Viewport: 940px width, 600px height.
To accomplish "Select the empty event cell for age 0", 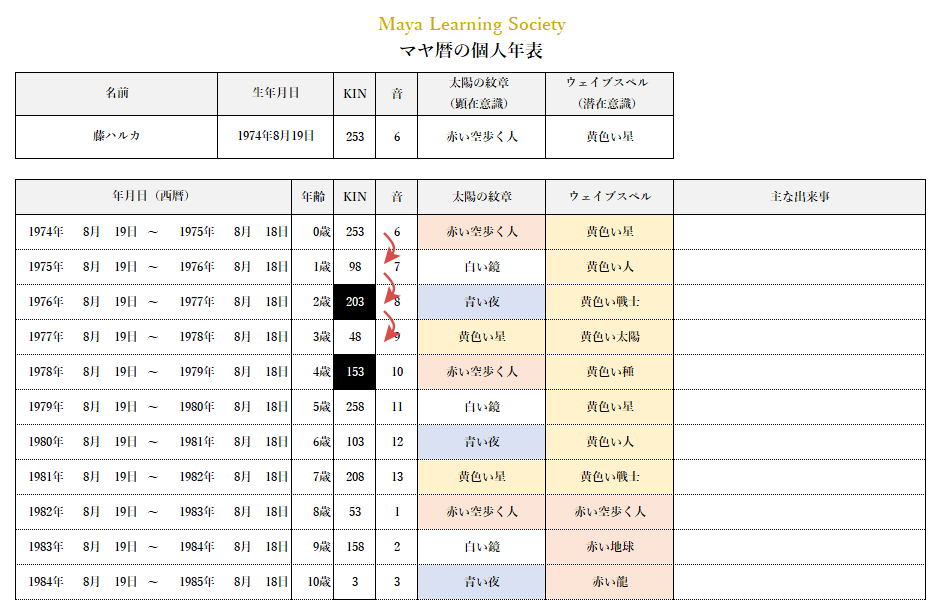I will point(799,231).
